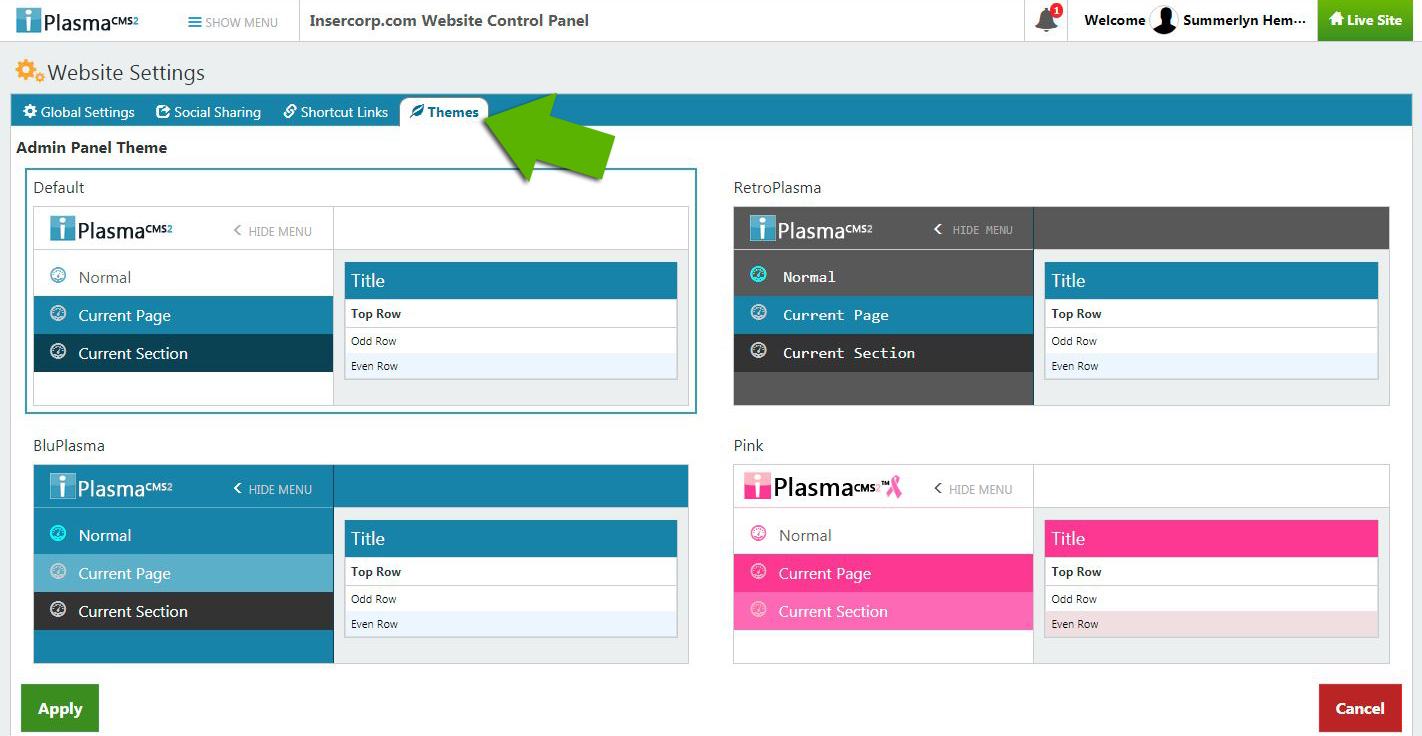Collapse HIDE MENU chevron in Pink preview
The height and width of the screenshot is (736, 1422).
(938, 489)
